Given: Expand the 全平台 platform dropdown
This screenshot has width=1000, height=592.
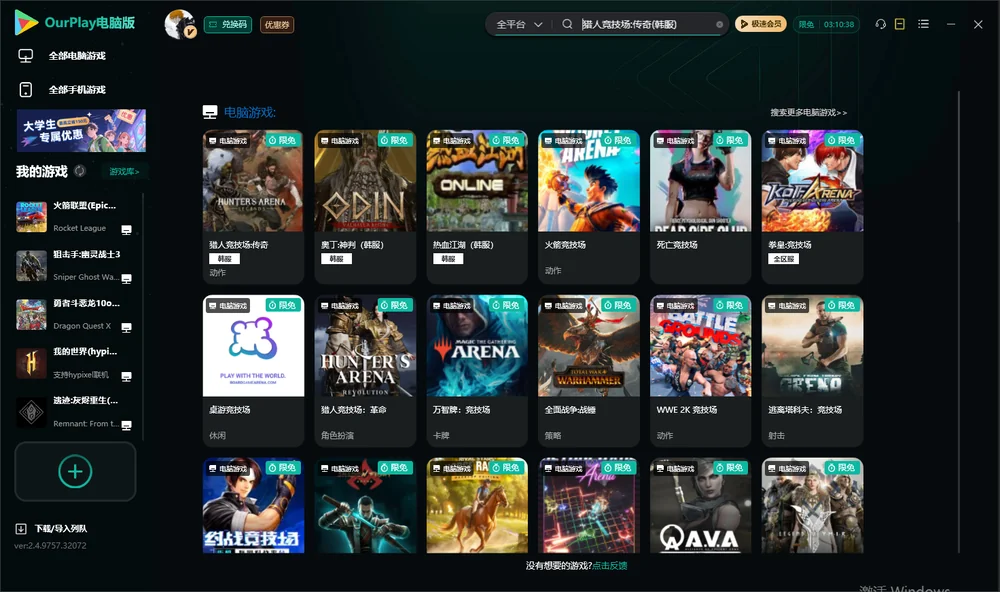Looking at the screenshot, I should (x=519, y=24).
